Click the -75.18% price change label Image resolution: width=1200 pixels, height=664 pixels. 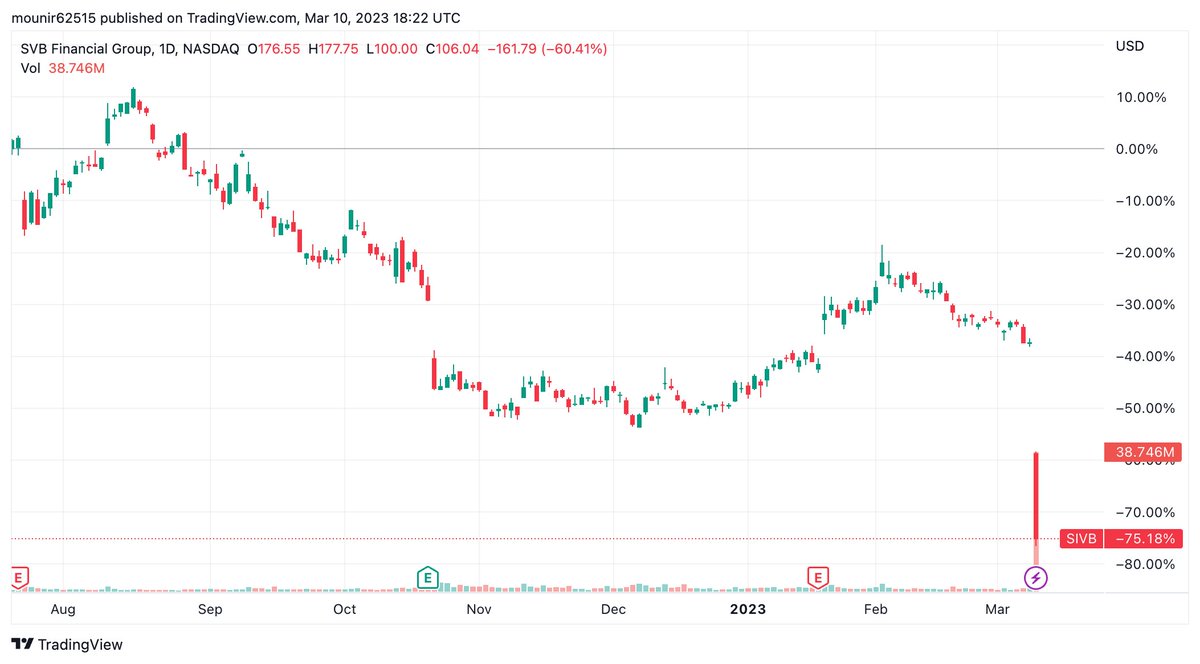click(1143, 539)
